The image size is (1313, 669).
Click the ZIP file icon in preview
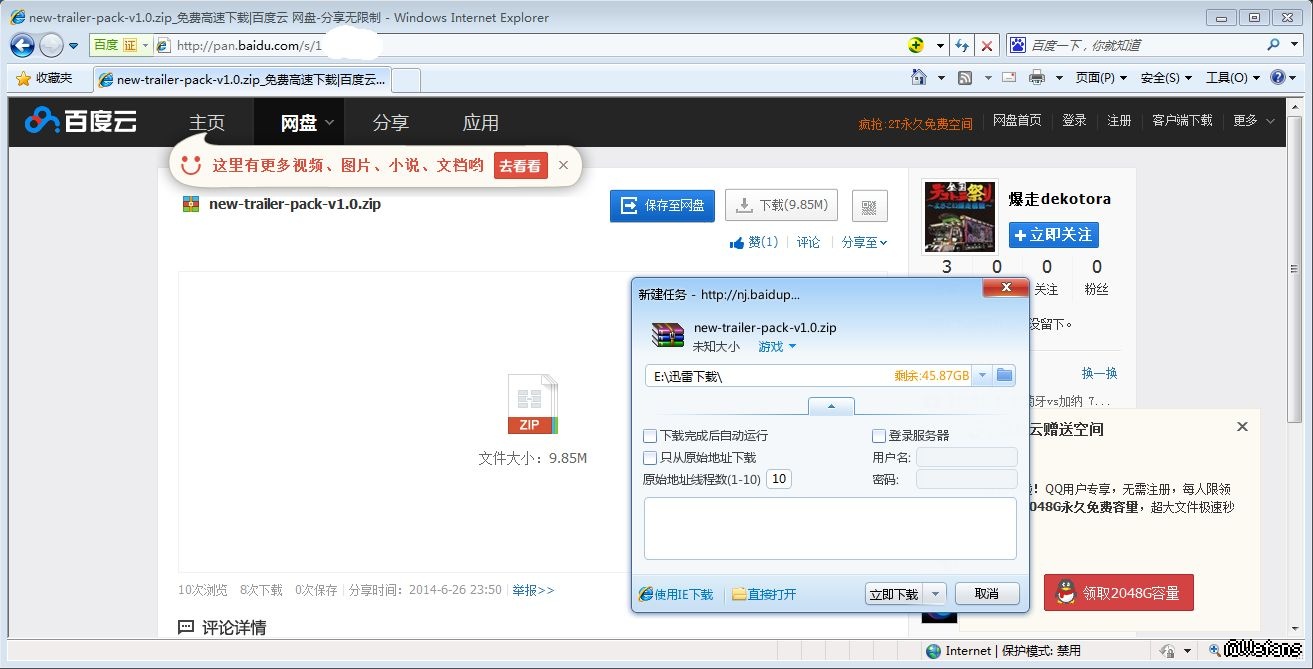click(533, 404)
